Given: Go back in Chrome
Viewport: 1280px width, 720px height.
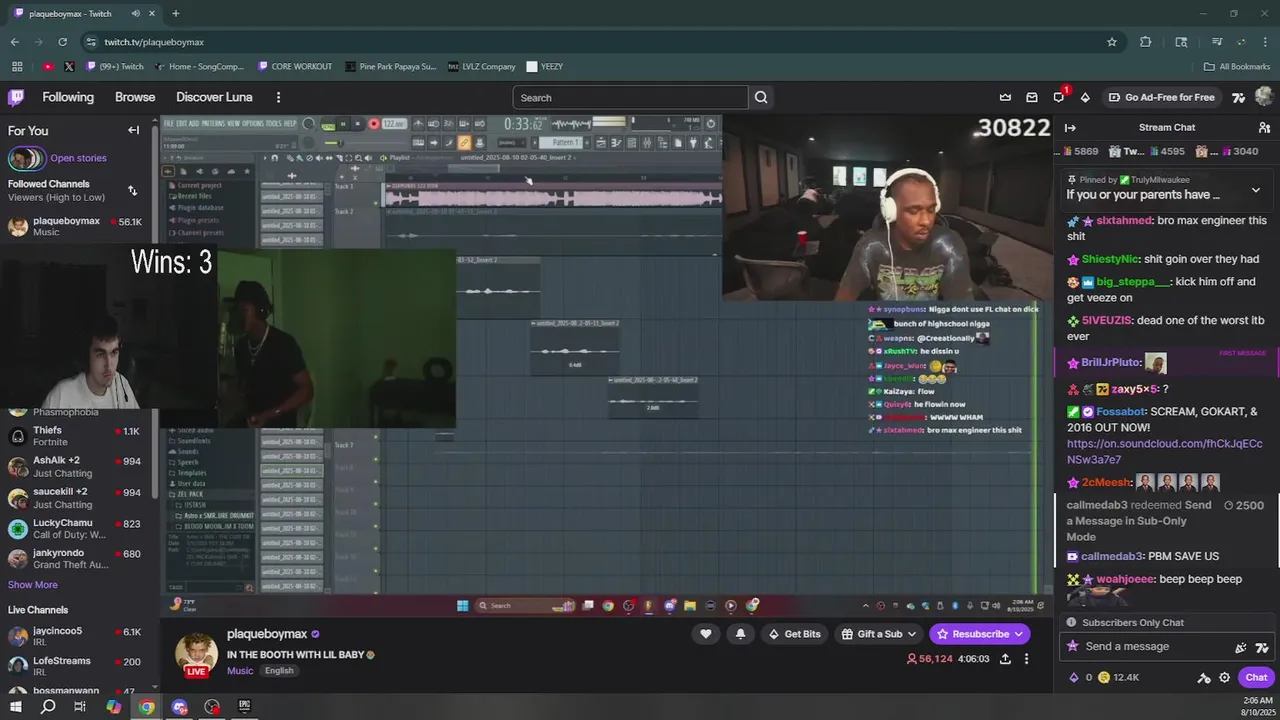Looking at the screenshot, I should [x=14, y=42].
